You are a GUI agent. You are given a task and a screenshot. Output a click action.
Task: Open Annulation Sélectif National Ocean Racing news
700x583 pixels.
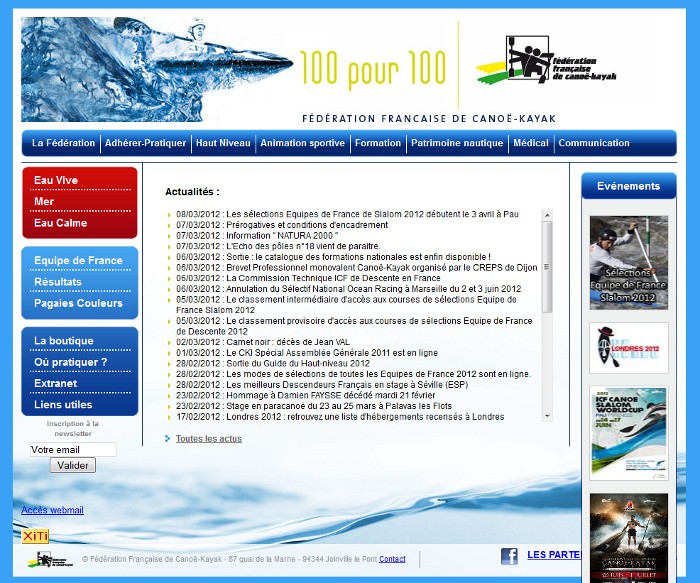348,289
